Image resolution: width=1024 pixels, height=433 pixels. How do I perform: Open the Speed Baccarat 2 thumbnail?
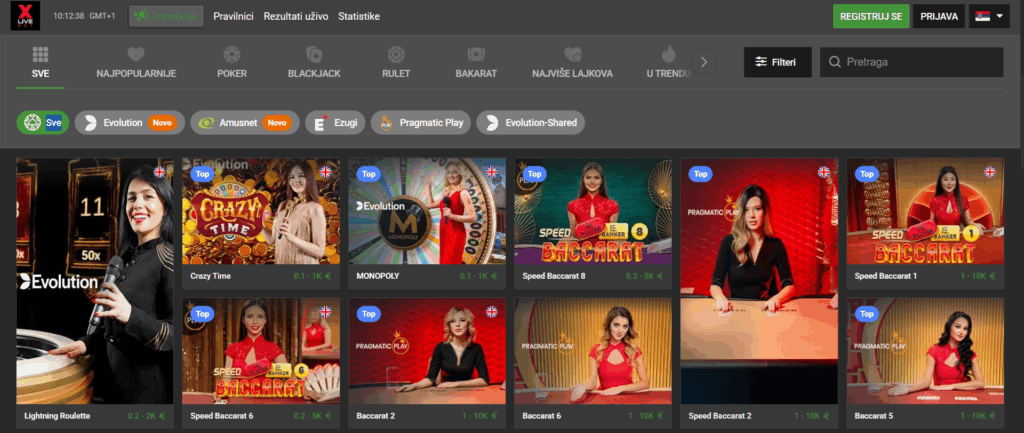(x=759, y=281)
